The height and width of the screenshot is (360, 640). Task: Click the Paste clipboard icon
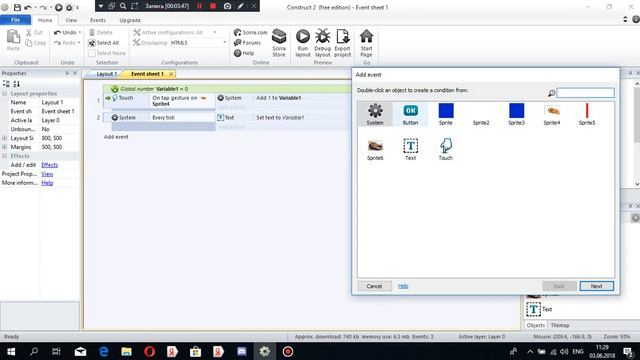(x=13, y=40)
